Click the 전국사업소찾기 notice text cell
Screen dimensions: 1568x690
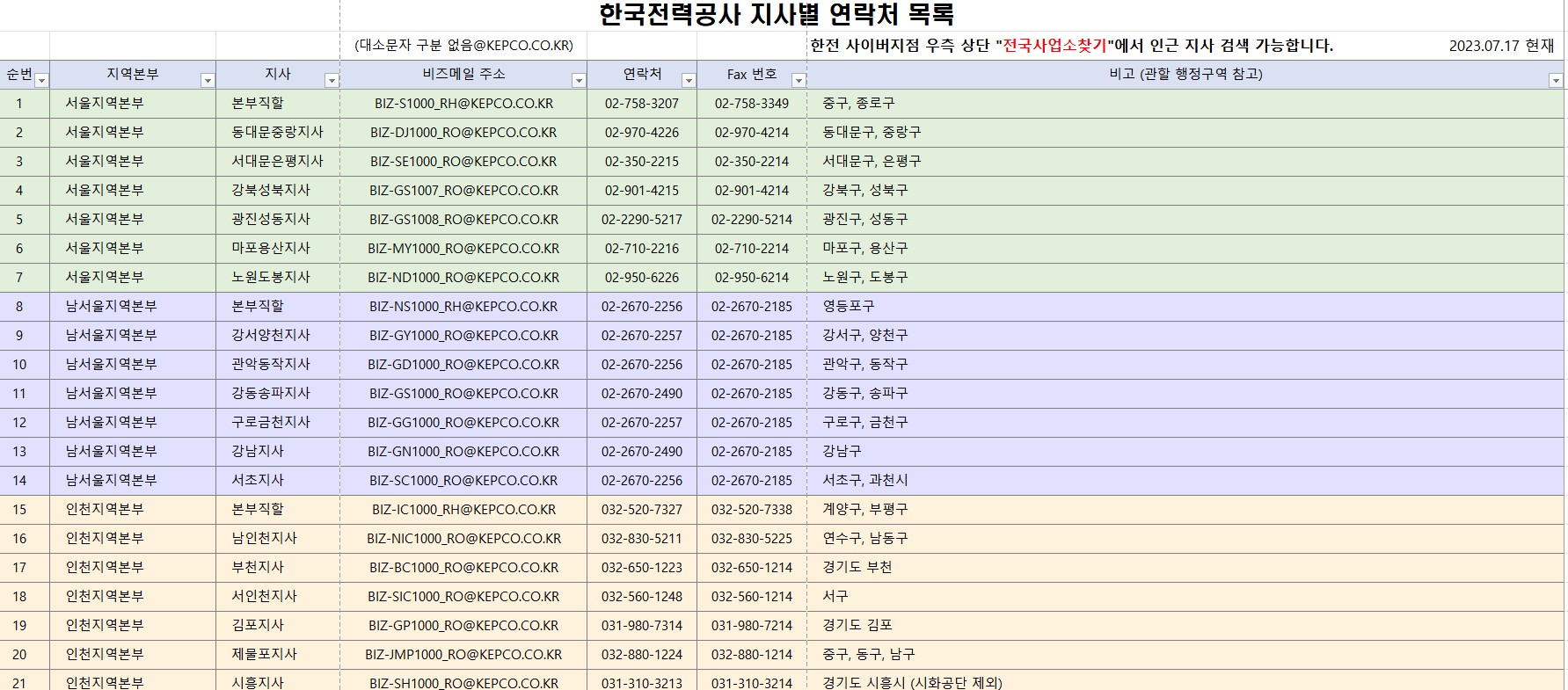point(1071,46)
